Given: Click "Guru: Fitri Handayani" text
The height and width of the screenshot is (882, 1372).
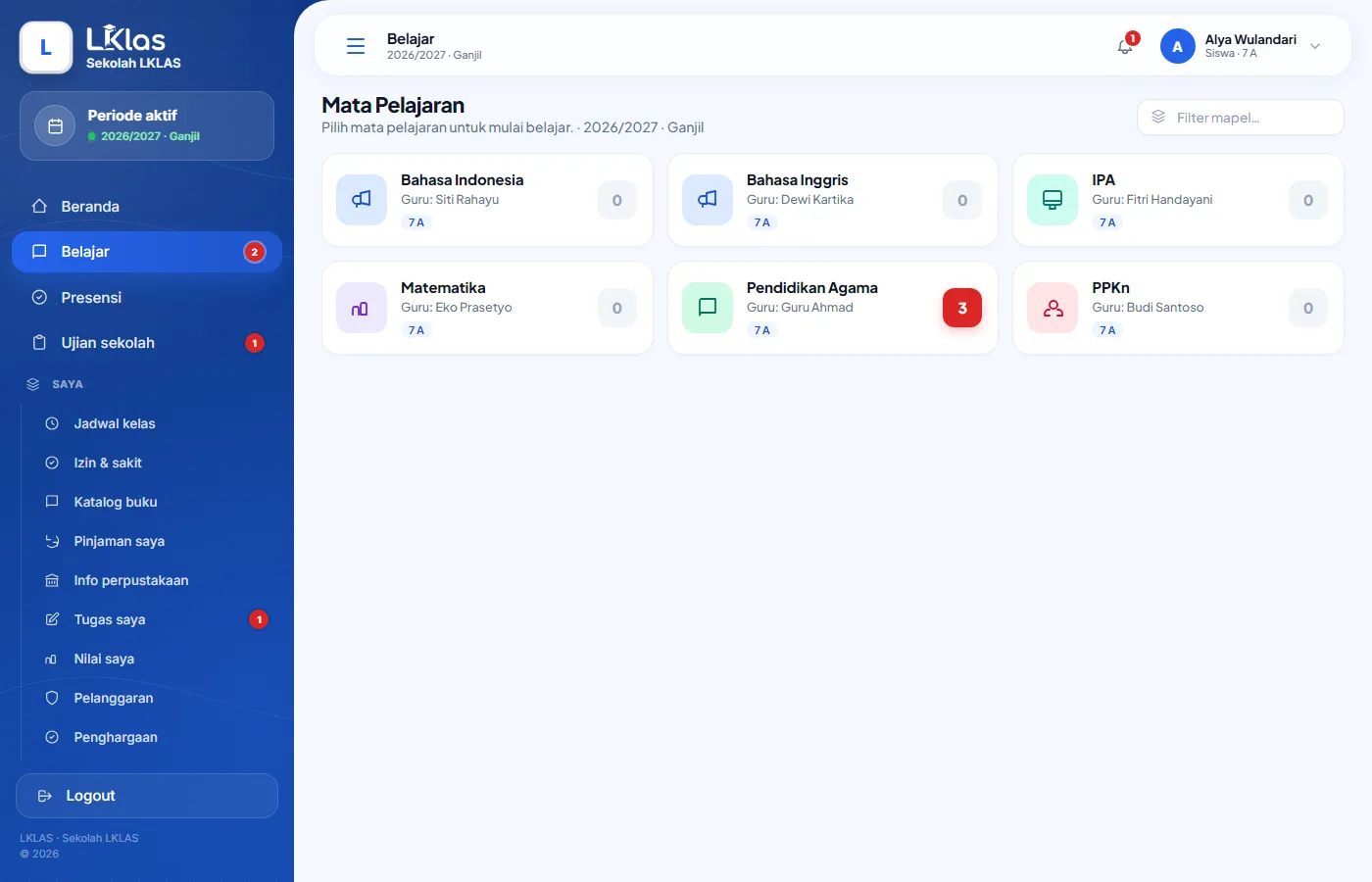Looking at the screenshot, I should tap(1152, 200).
